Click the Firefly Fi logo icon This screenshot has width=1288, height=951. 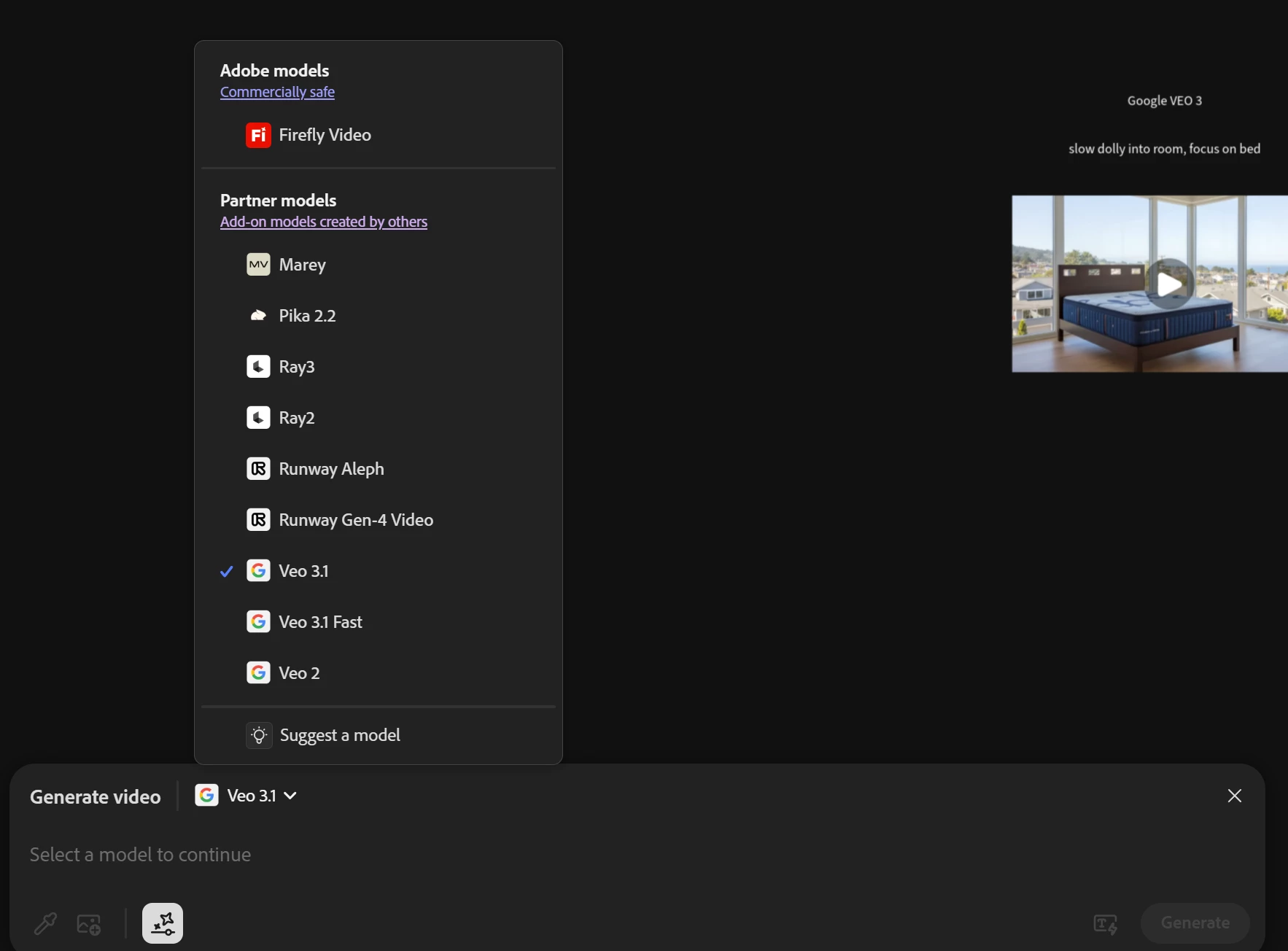pyautogui.click(x=258, y=135)
